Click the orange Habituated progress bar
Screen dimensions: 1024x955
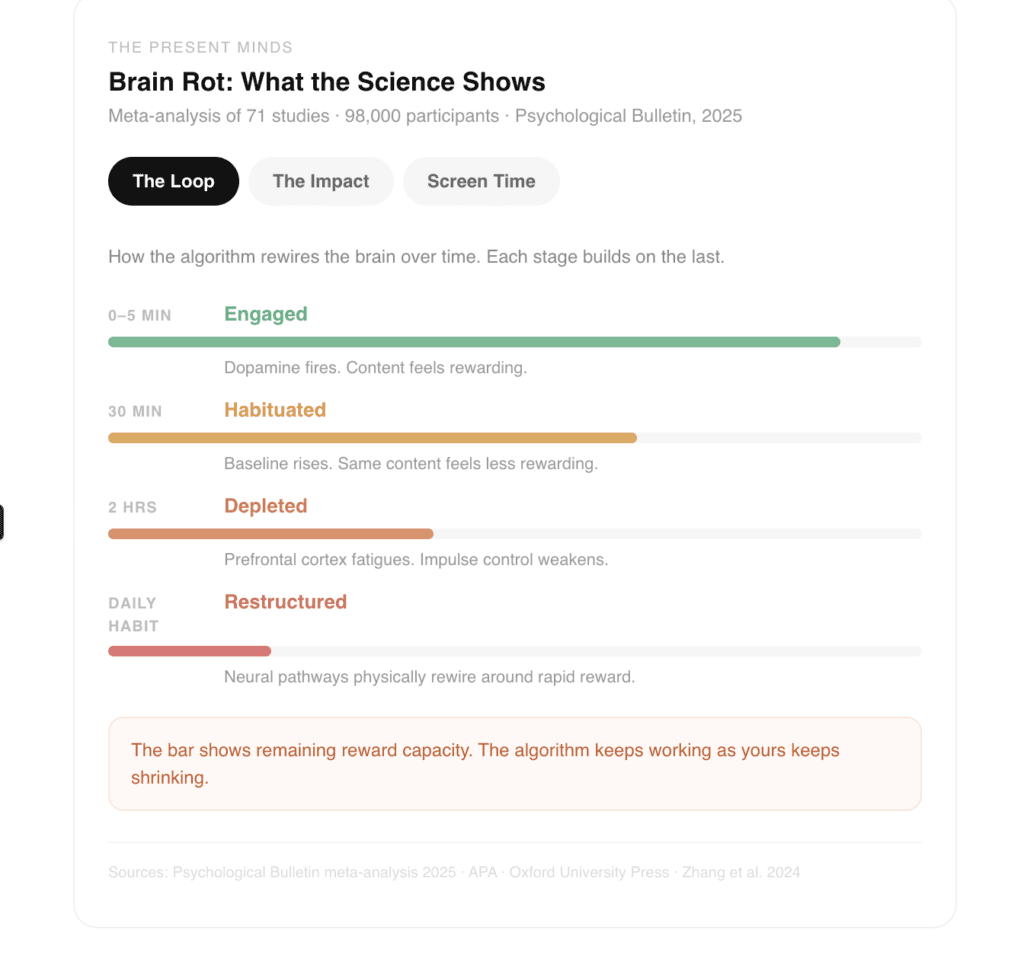coord(372,438)
